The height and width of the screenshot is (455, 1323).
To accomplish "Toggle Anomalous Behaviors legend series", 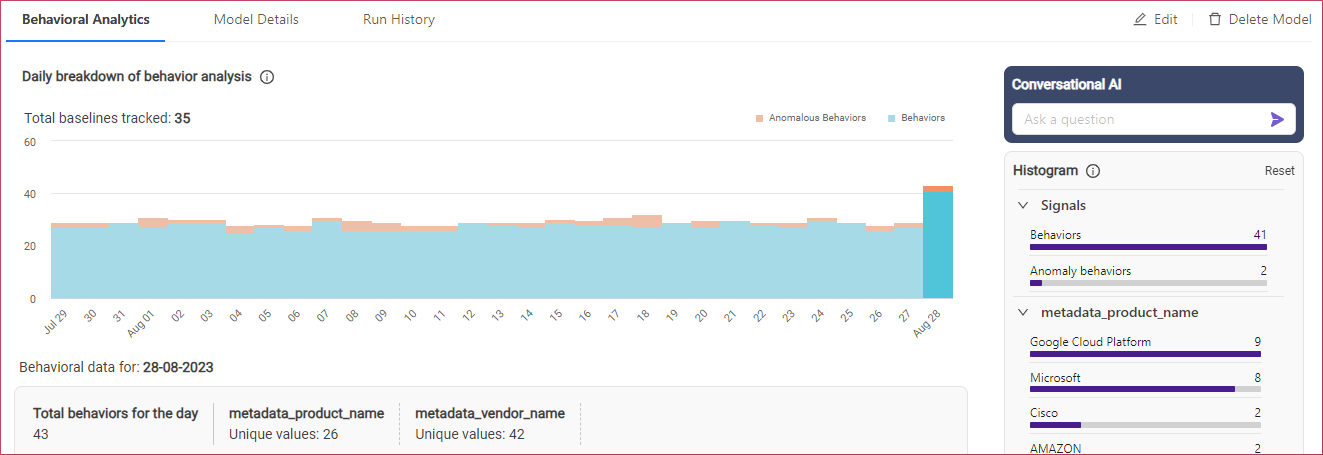I will pos(810,118).
